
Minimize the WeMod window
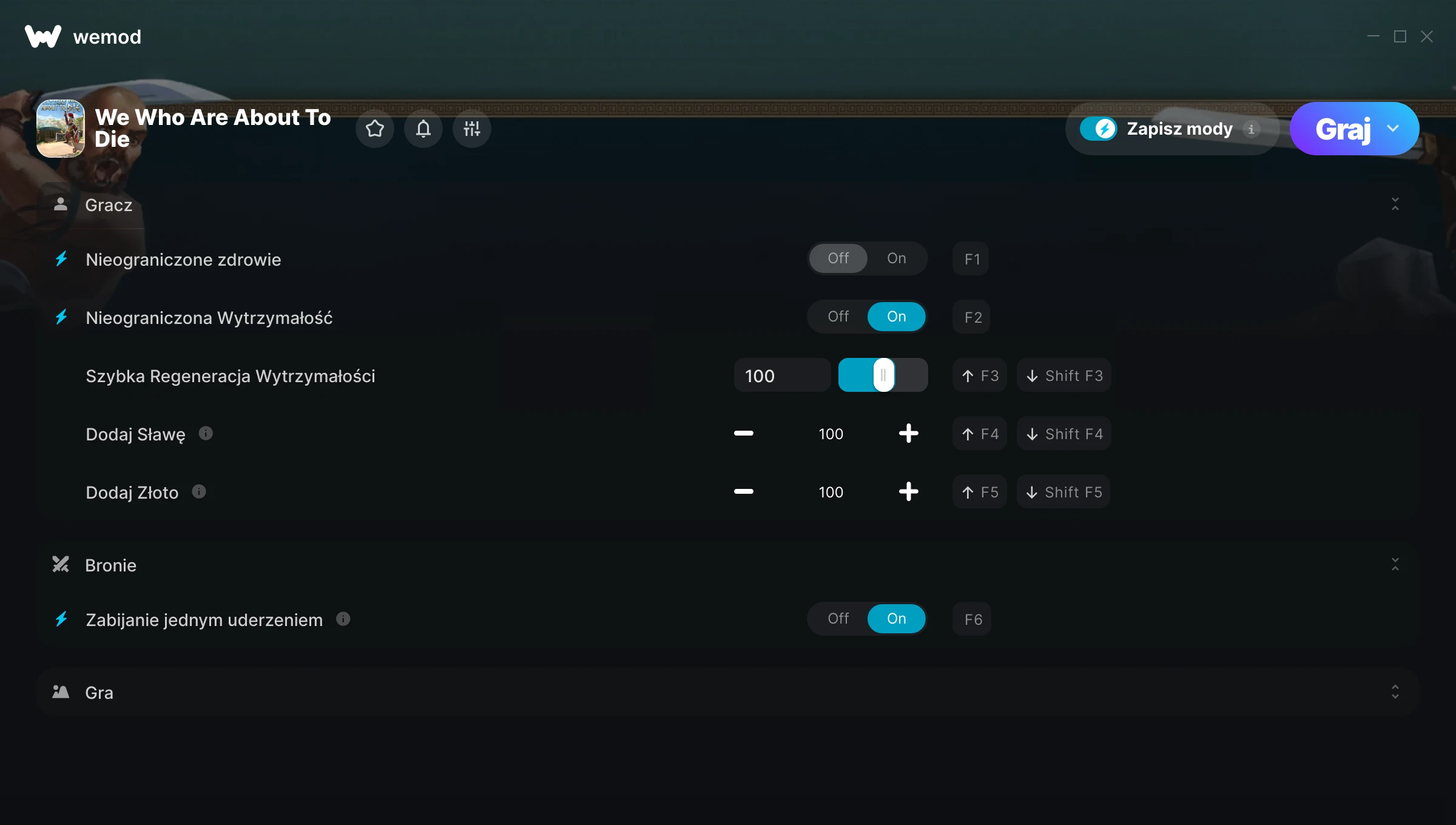coord(1373,37)
